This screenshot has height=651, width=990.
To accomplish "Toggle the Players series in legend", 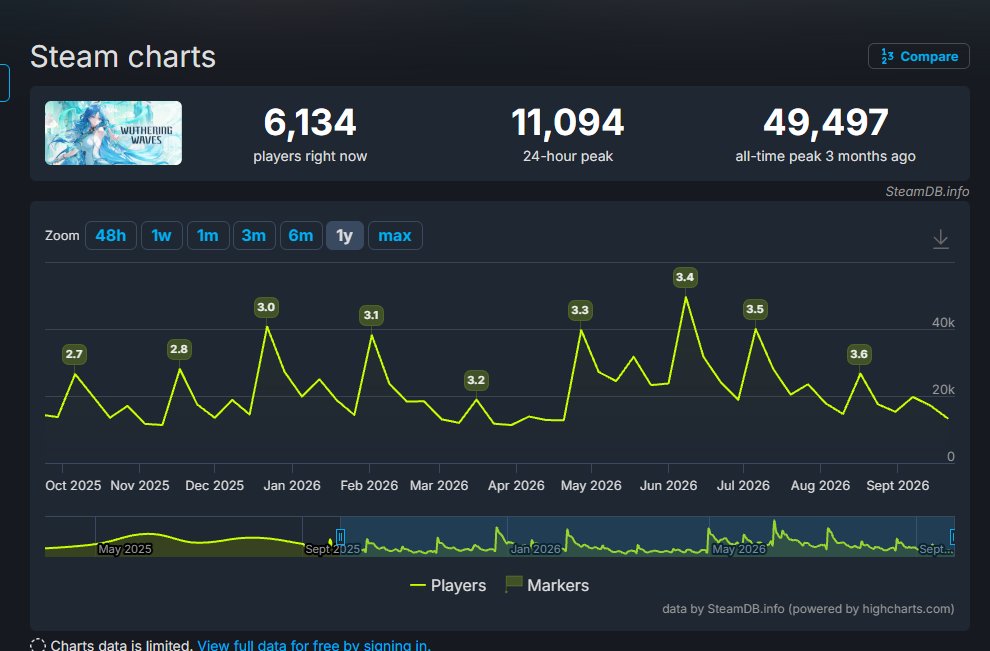I will coord(448,585).
